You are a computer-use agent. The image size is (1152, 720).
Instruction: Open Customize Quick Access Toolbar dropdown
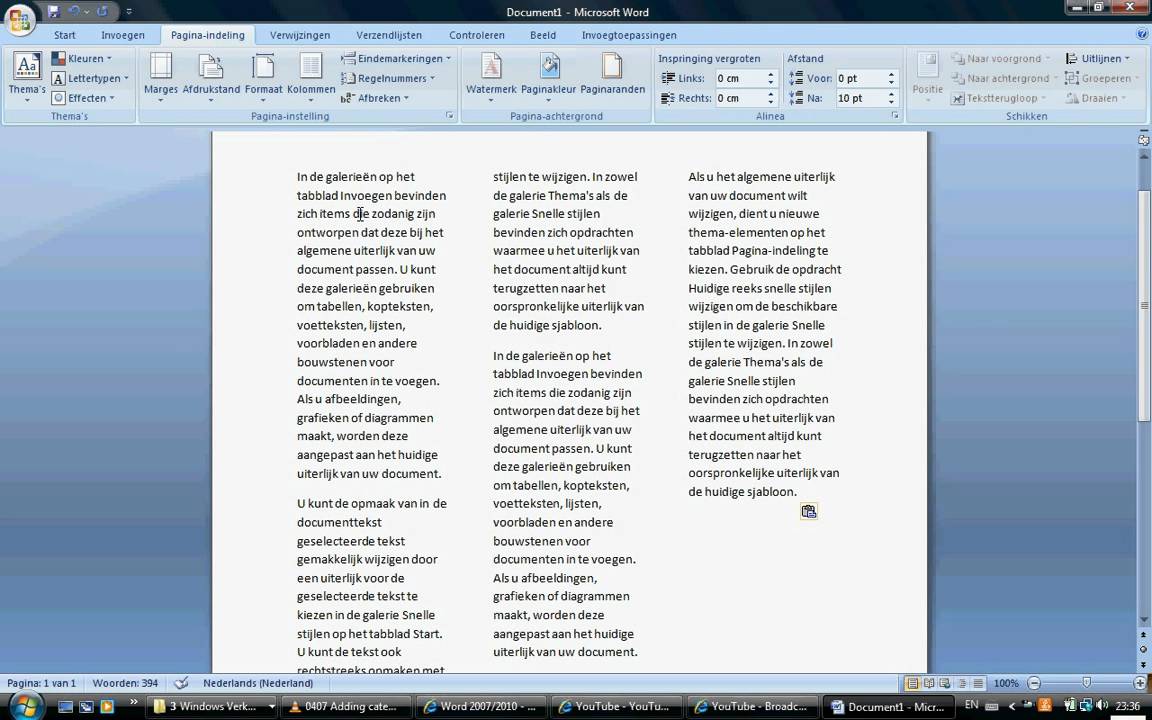click(x=129, y=12)
